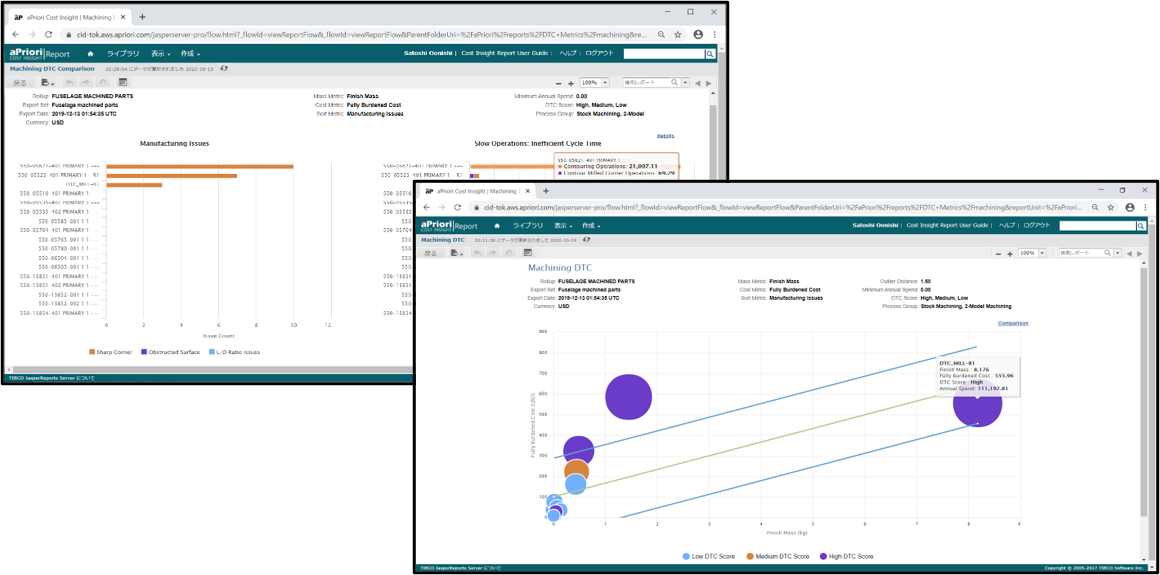Toggle Low DTC Score legend series
Image resolution: width=1160 pixels, height=575 pixels.
(710, 556)
